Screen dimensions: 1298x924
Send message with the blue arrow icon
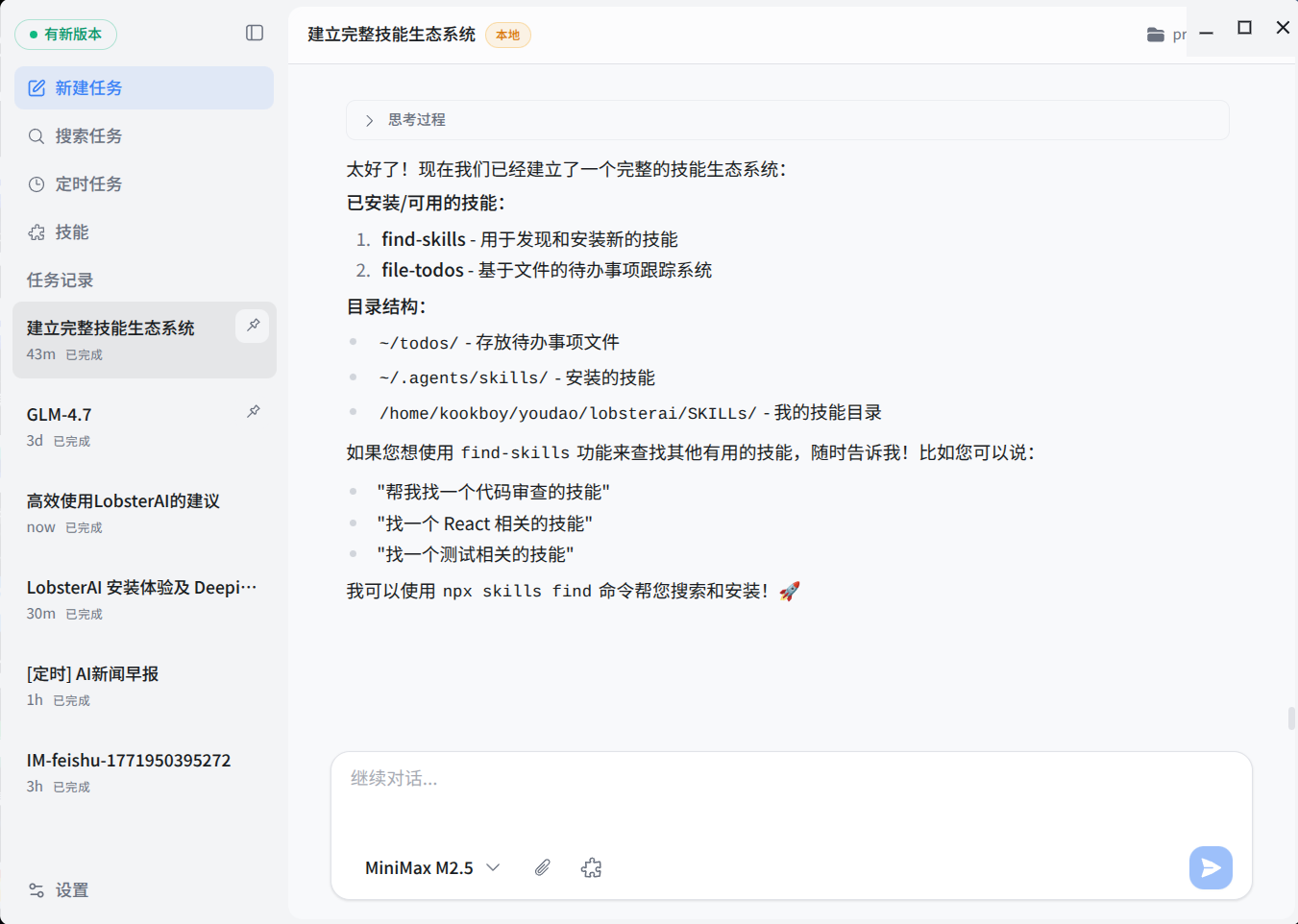click(x=1211, y=867)
